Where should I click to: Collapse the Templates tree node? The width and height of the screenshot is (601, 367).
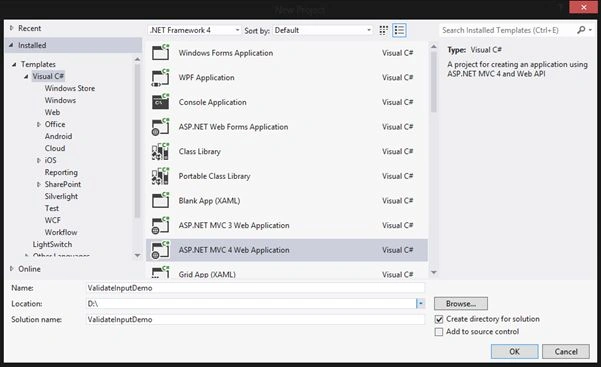(x=14, y=64)
